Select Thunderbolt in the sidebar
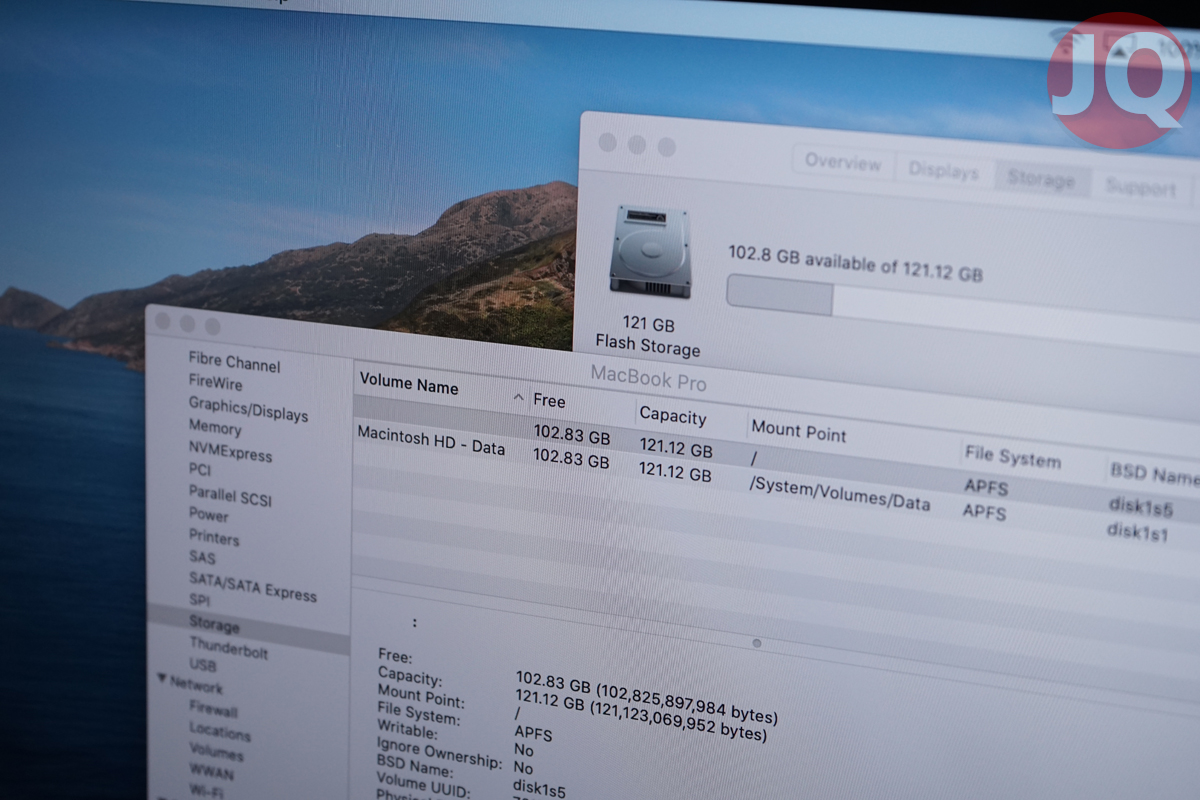The height and width of the screenshot is (800, 1200). 228,648
